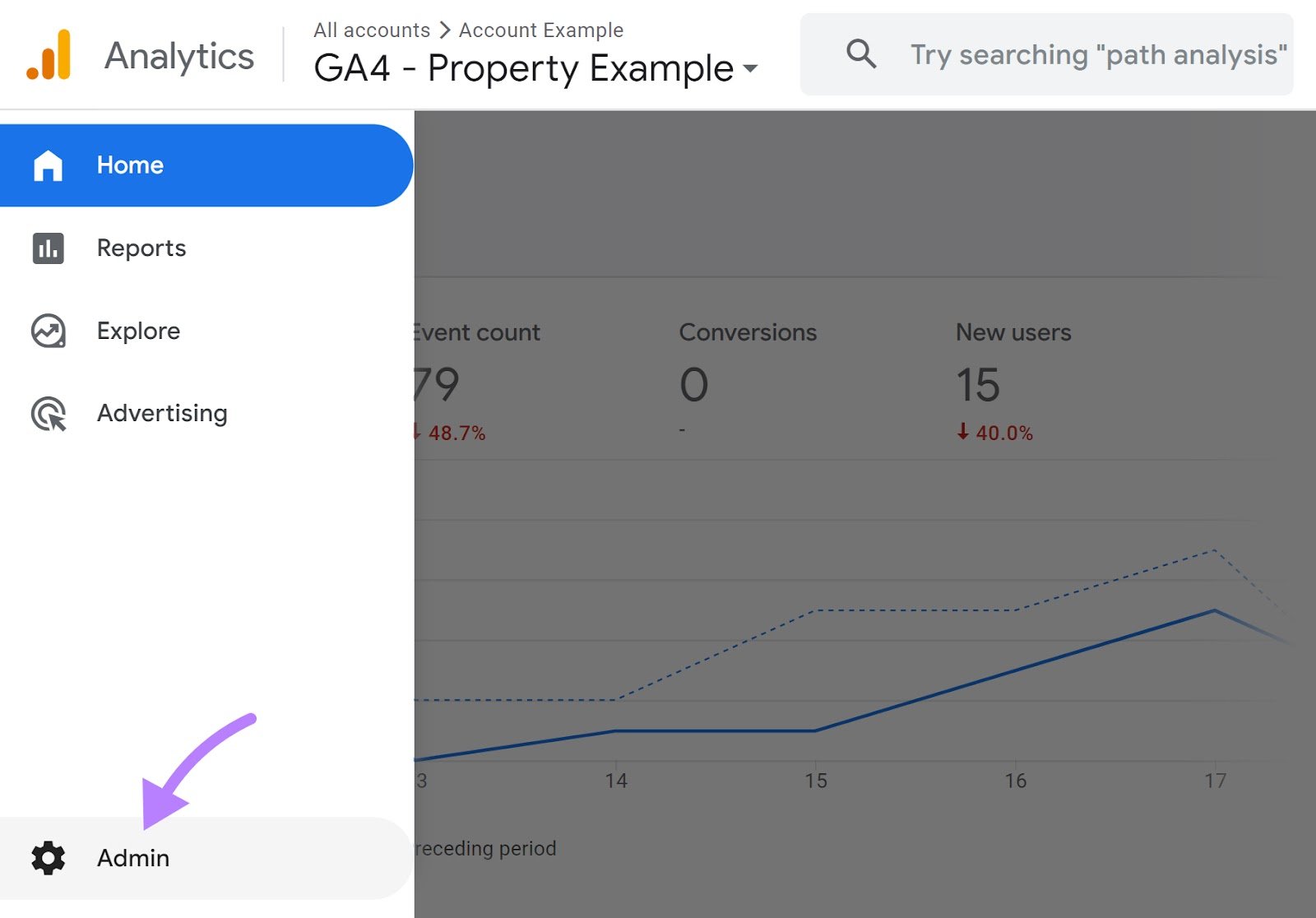Click the All accounts breadcrumb link
Viewport: 1316px width, 918px height.
pyautogui.click(x=371, y=30)
